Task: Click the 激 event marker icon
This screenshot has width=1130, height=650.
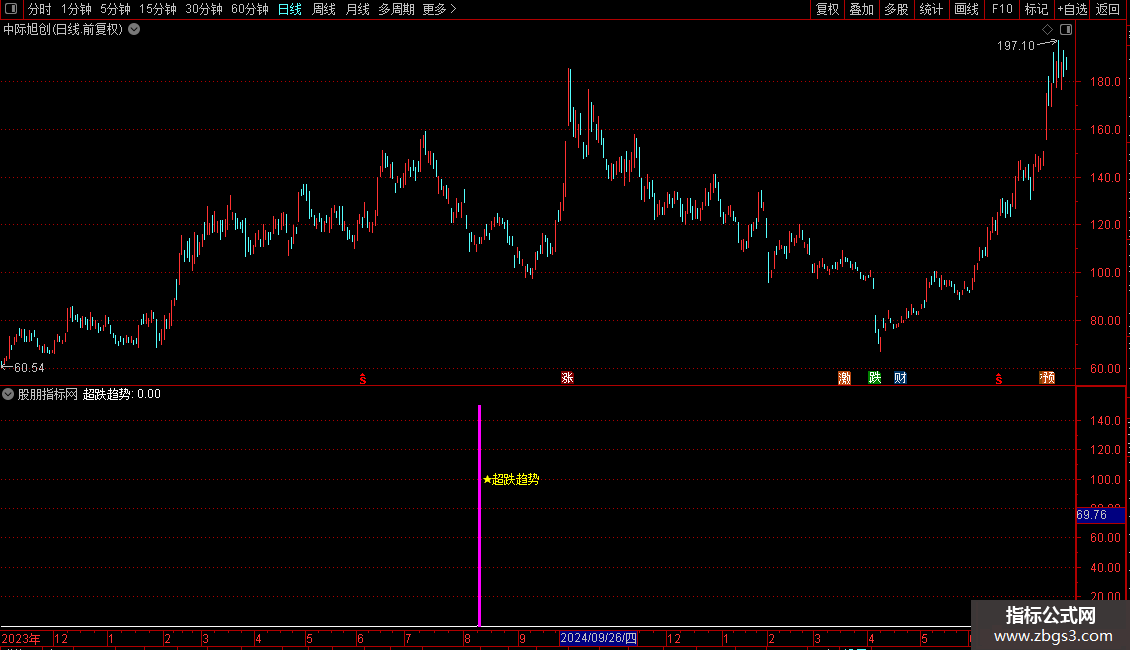Action: 845,378
